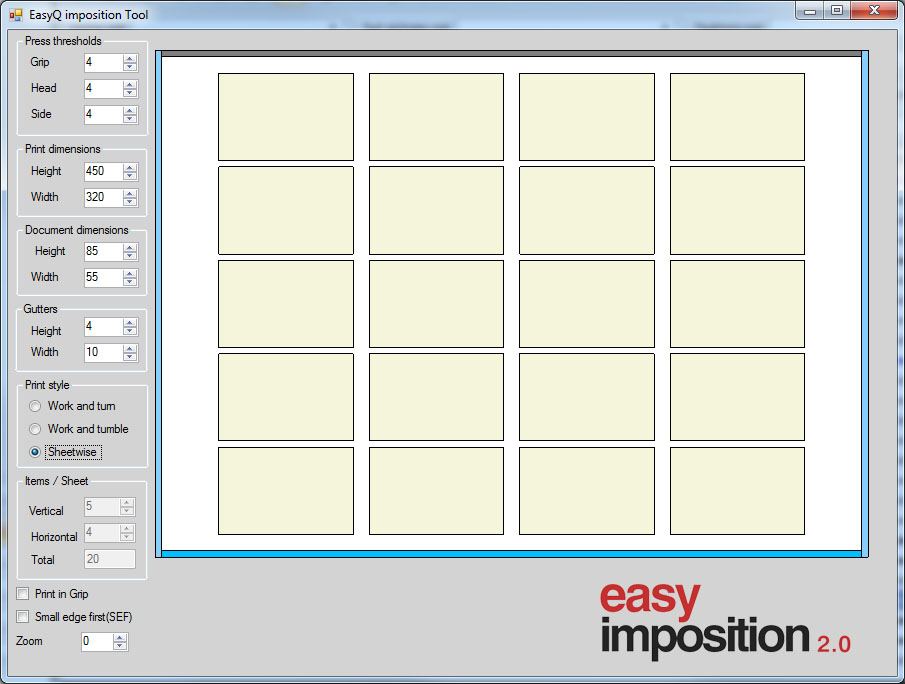Image resolution: width=905 pixels, height=684 pixels.
Task: Click Gutters Width field showing 10
Action: 104,353
